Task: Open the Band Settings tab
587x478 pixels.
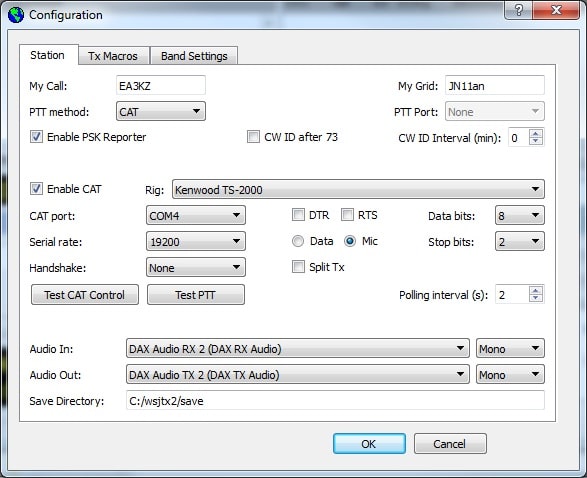Action: pyautogui.click(x=194, y=56)
